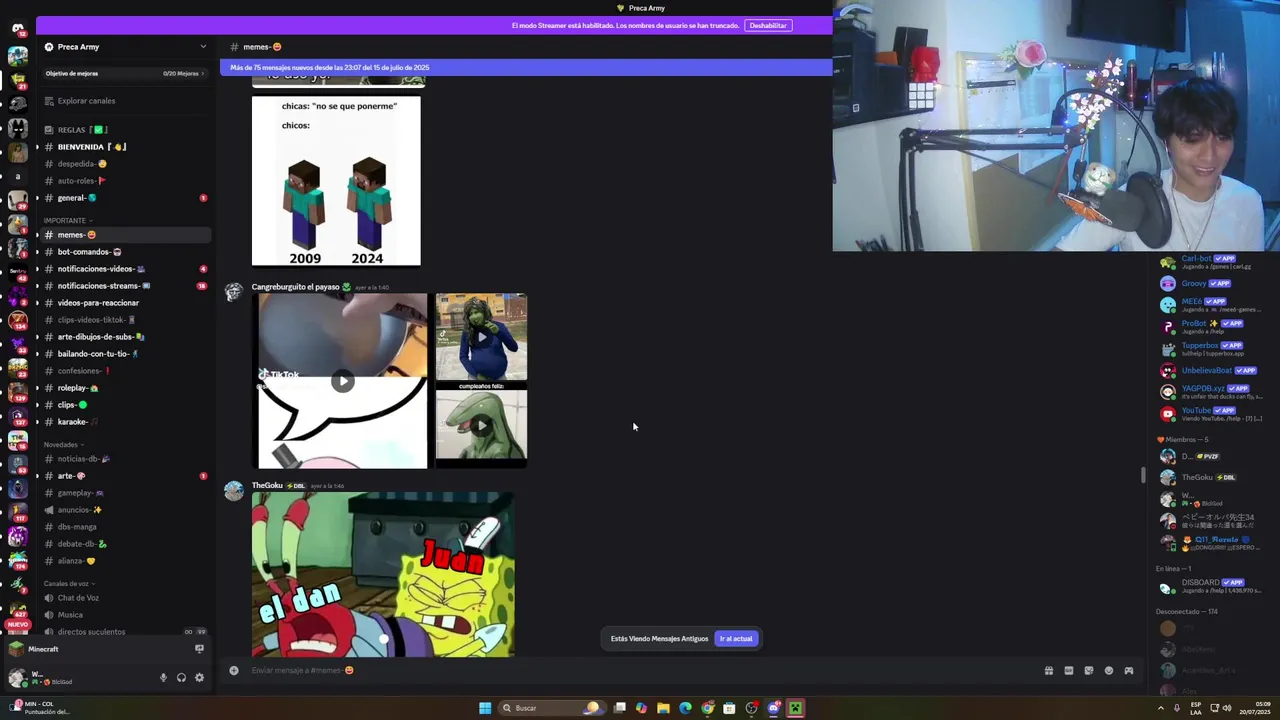
Task: Open the SpongeBob el dan Juan meme
Action: tap(383, 574)
